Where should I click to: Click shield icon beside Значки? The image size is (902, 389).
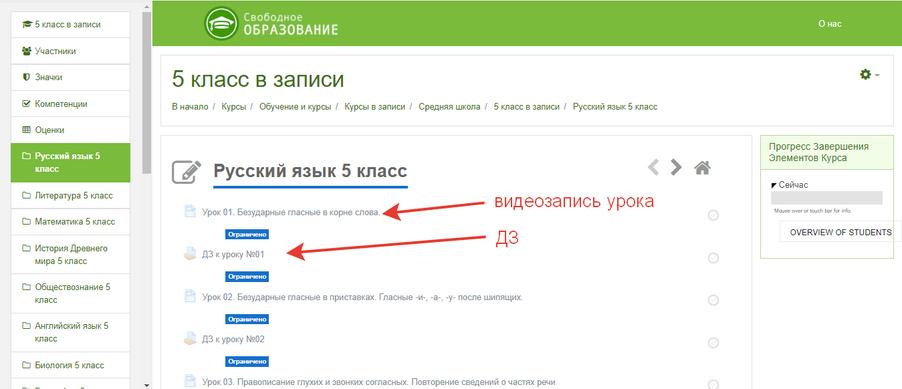tap(25, 77)
